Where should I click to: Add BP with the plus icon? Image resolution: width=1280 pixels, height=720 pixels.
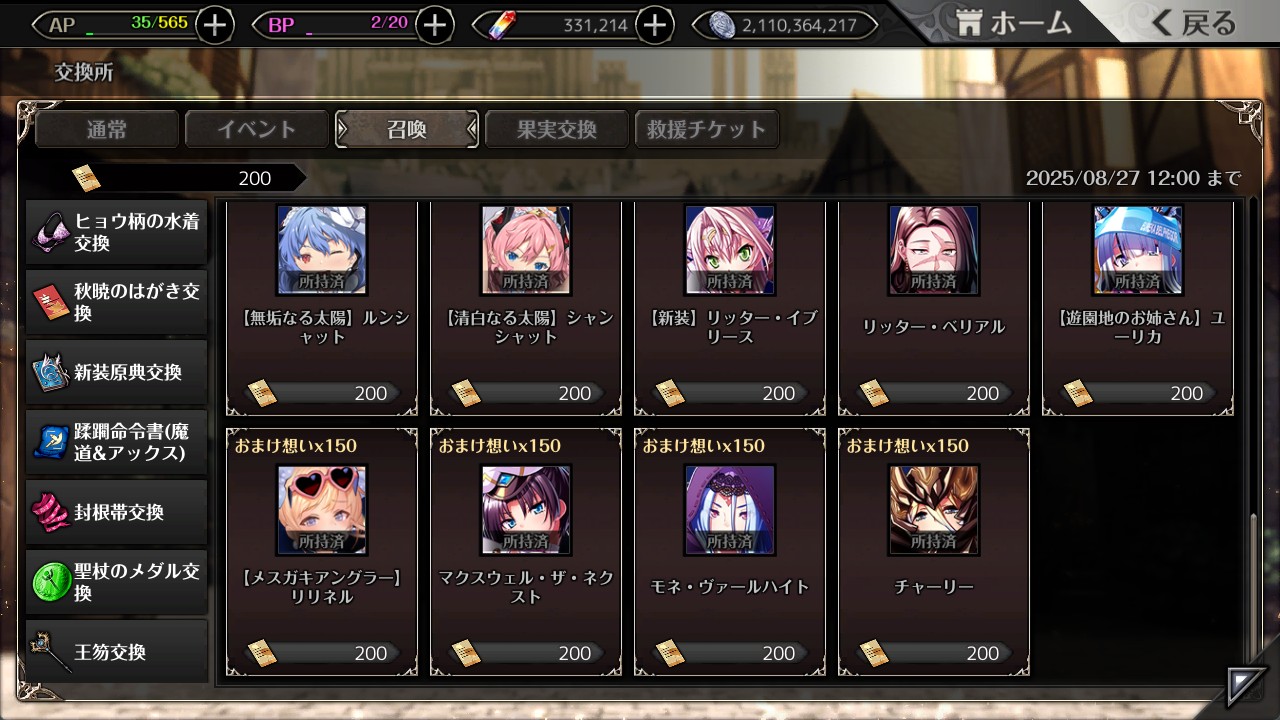[434, 25]
